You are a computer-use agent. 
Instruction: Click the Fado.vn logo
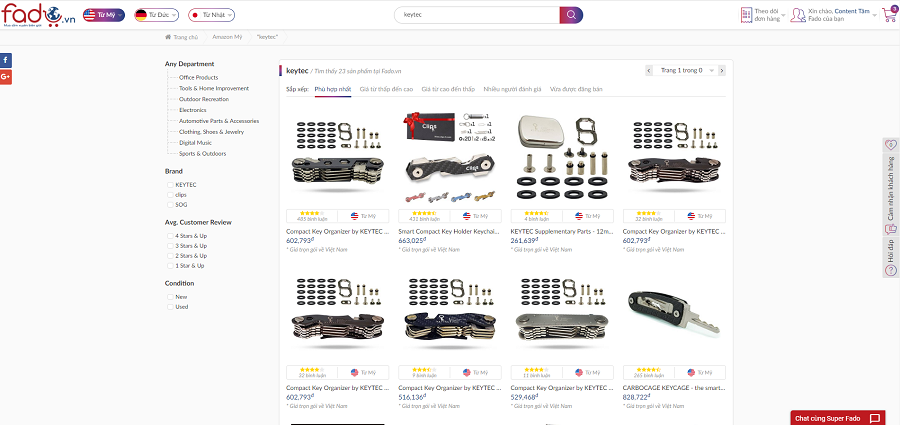[38, 15]
